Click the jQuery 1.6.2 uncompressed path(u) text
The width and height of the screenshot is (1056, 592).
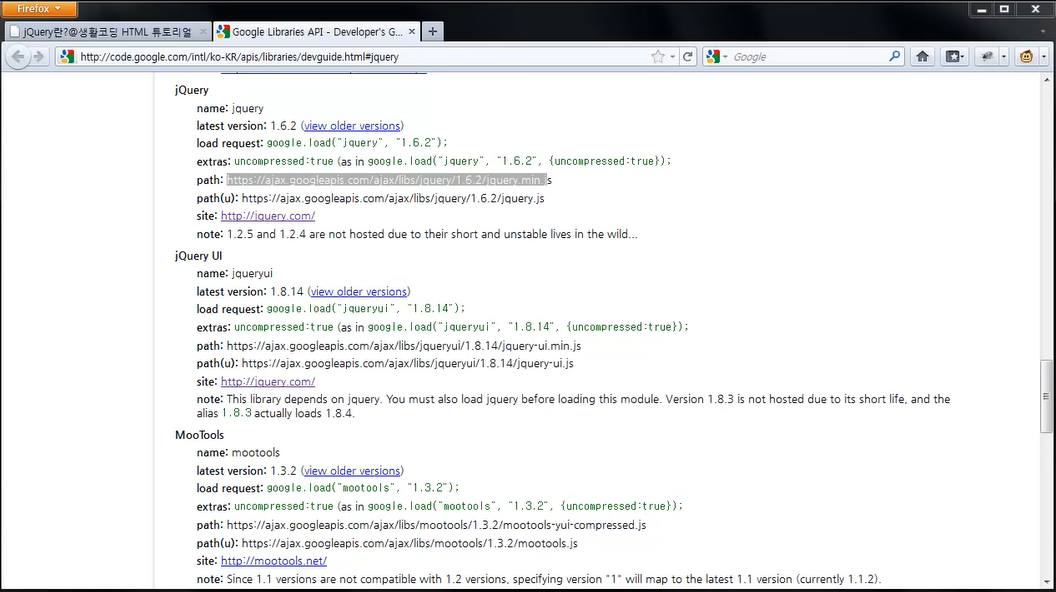pos(393,198)
